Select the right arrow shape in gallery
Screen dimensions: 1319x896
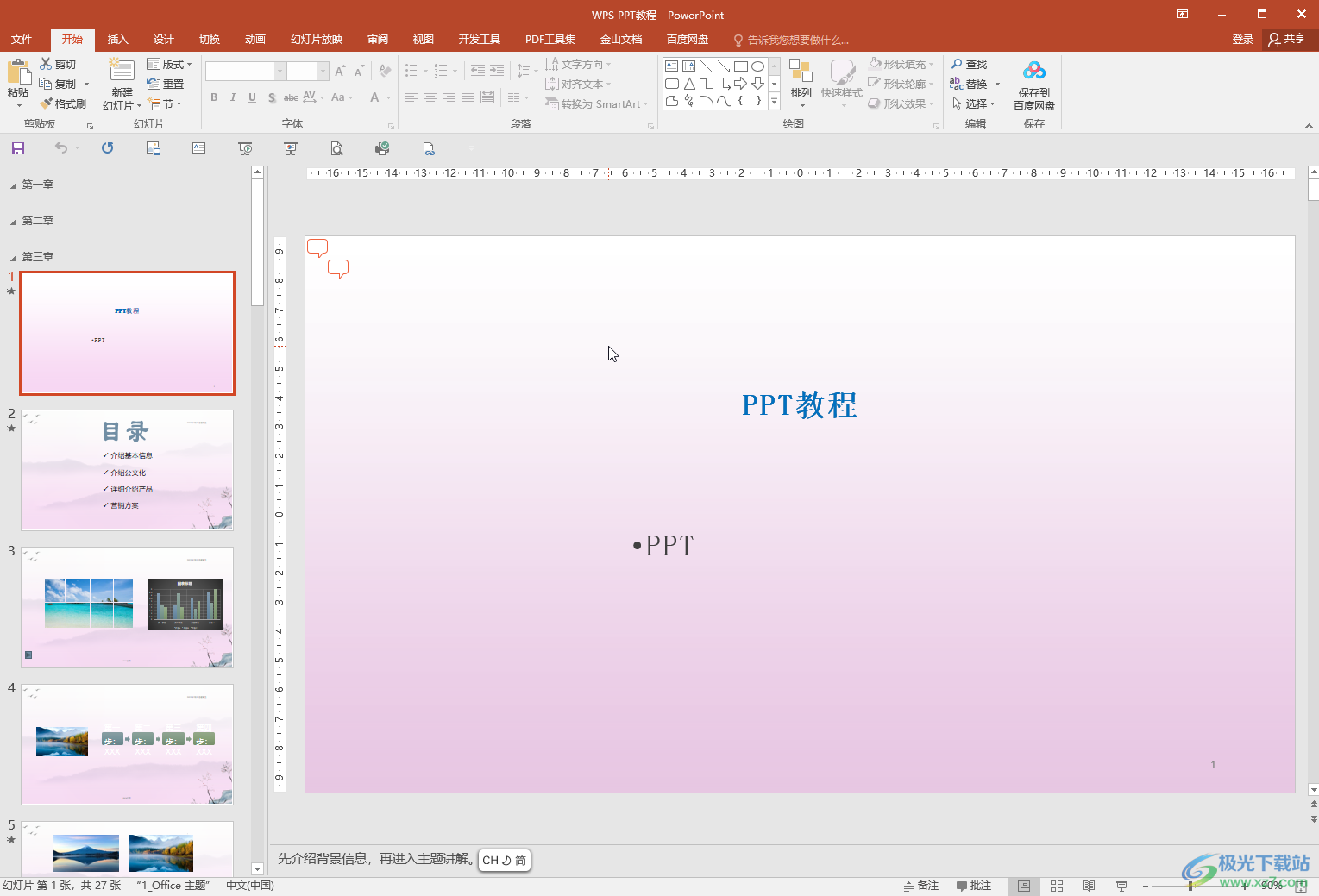pyautogui.click(x=741, y=84)
